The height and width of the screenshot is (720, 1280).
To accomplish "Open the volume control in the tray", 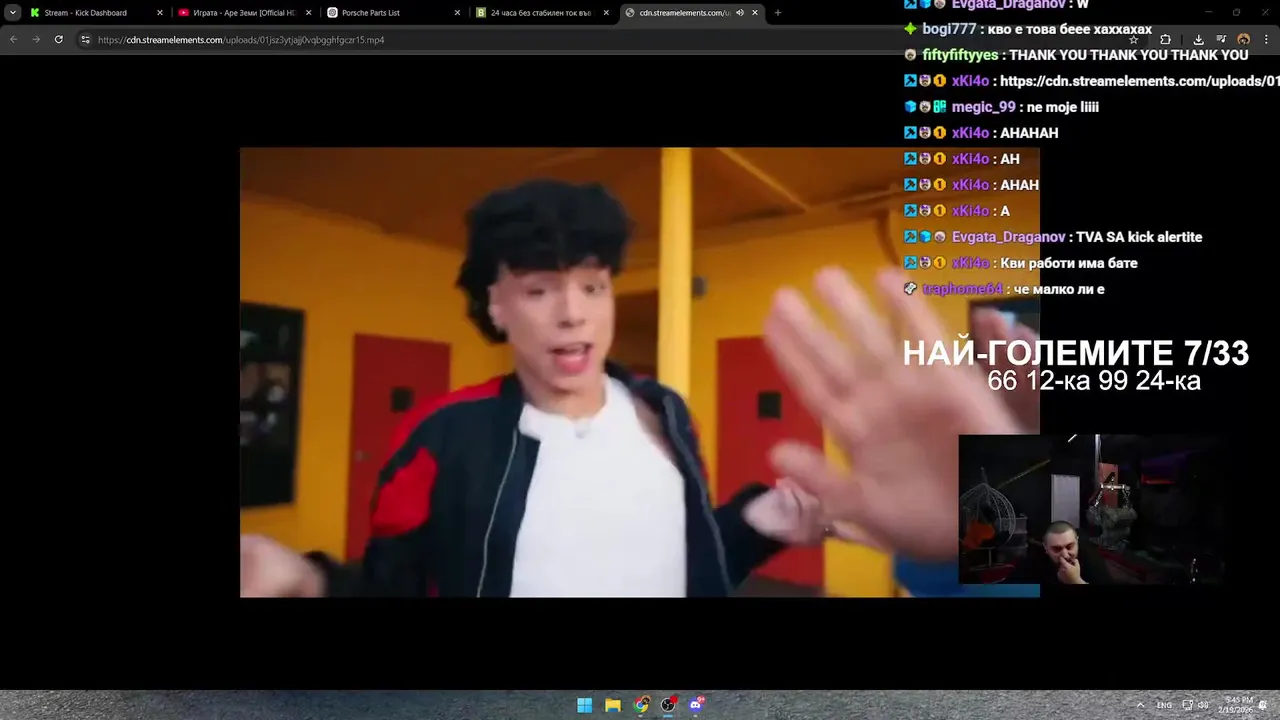I will coord(1203,705).
